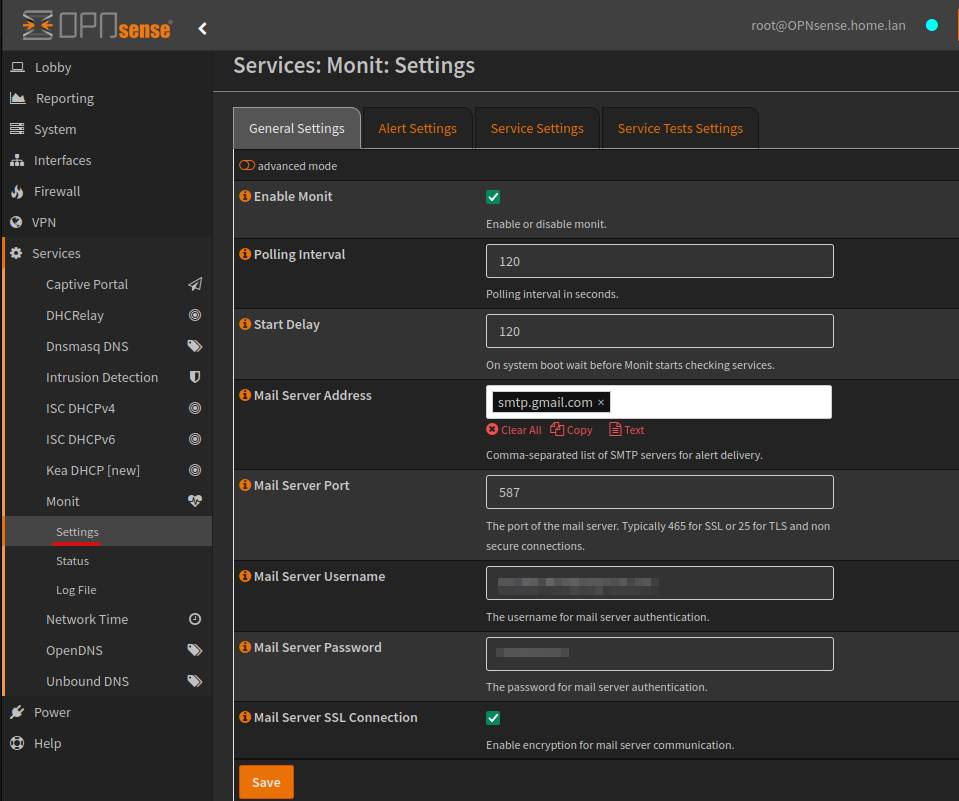Click the Reporting chart icon
Screen dimensions: 959x801
tap(18, 98)
